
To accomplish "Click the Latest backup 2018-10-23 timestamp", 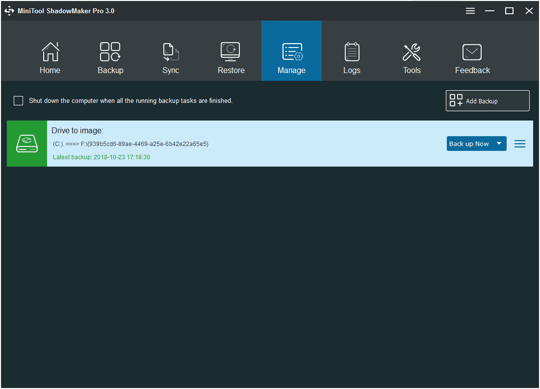I will [x=101, y=157].
